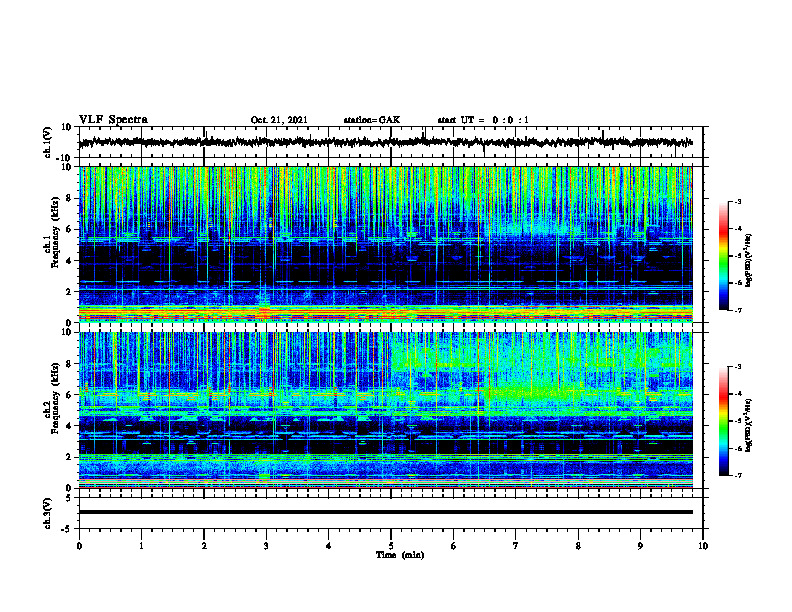This screenshot has height=612, width=792.
Task: Click the ch.1 voltage waveform trace
Action: click(x=385, y=142)
